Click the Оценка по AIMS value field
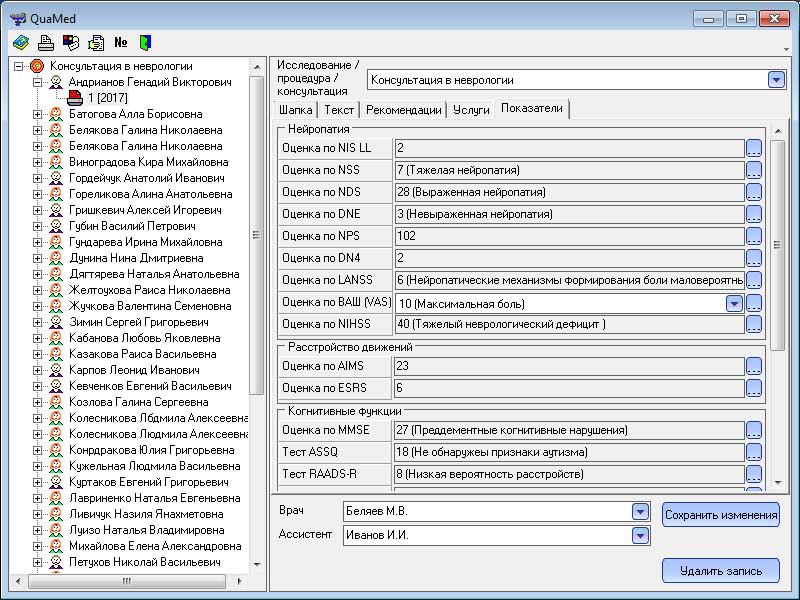The height and width of the screenshot is (600, 800). coord(569,366)
